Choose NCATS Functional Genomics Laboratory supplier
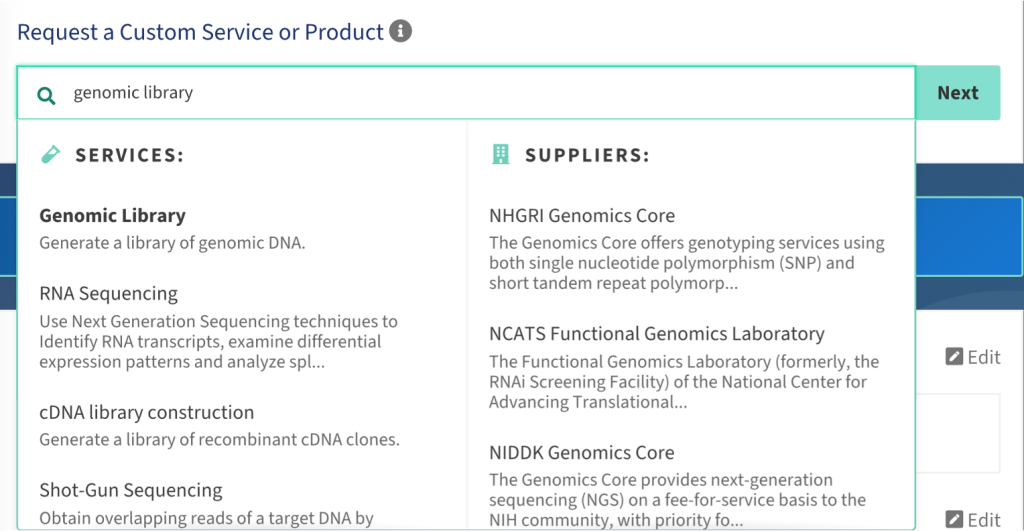This screenshot has height=531, width=1024. [x=656, y=334]
